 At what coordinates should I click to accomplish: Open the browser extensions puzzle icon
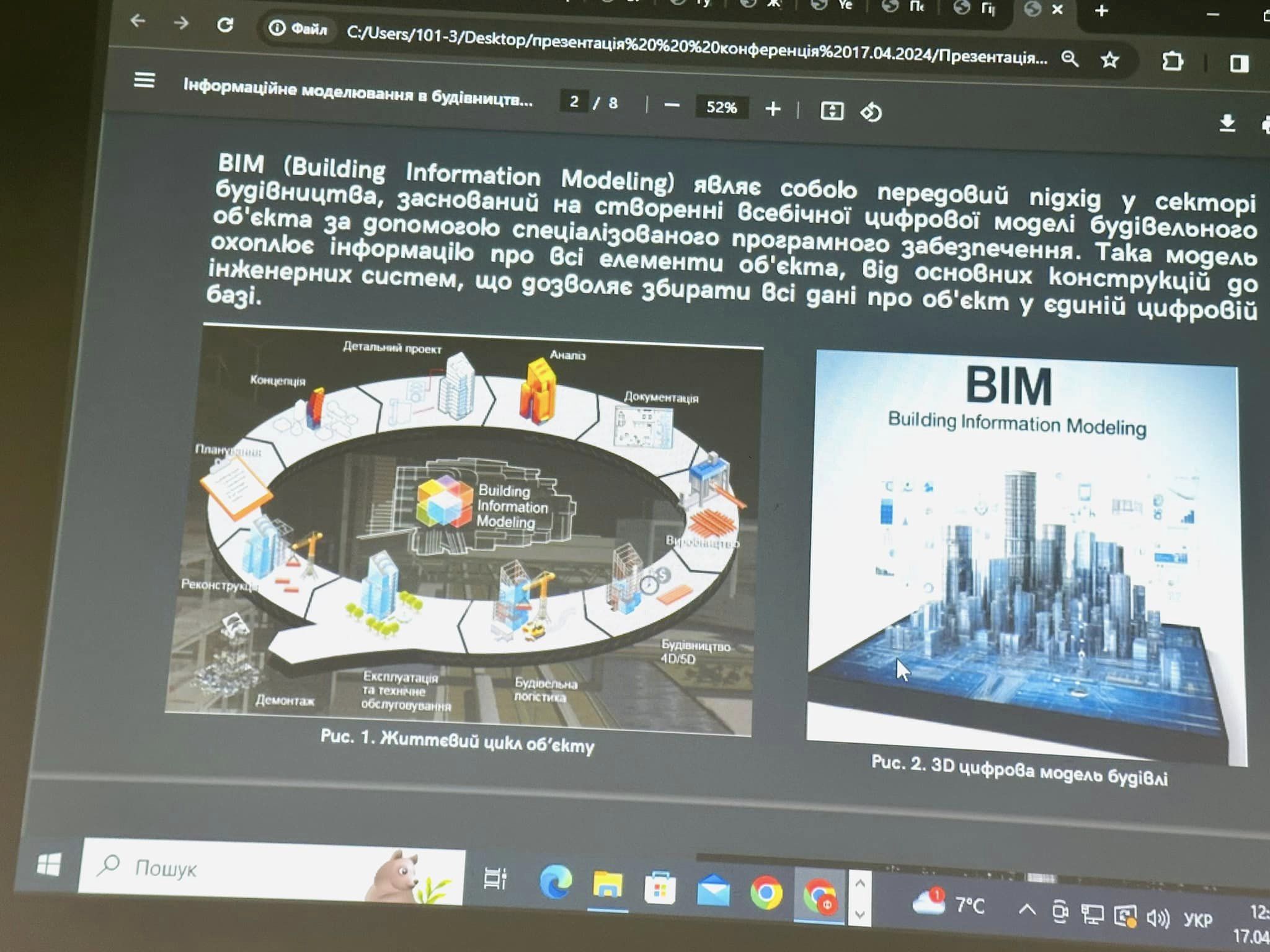click(1172, 61)
